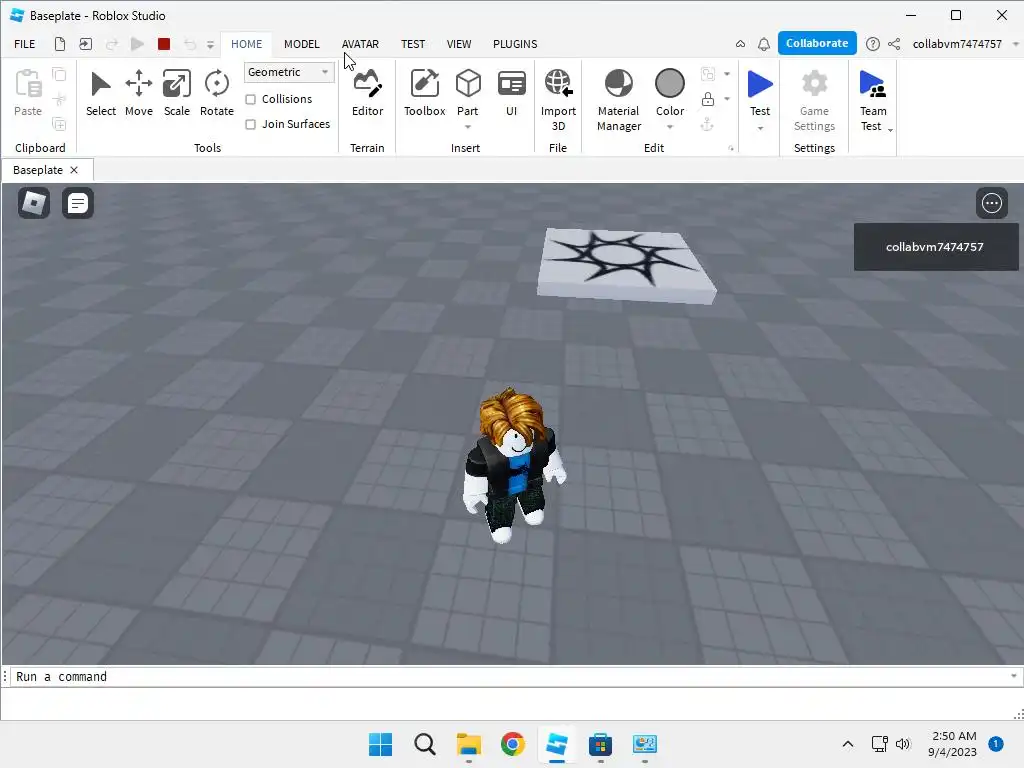Screen dimensions: 1024x768
Task: Open the Roblox menu icon in viewport
Action: (34, 203)
